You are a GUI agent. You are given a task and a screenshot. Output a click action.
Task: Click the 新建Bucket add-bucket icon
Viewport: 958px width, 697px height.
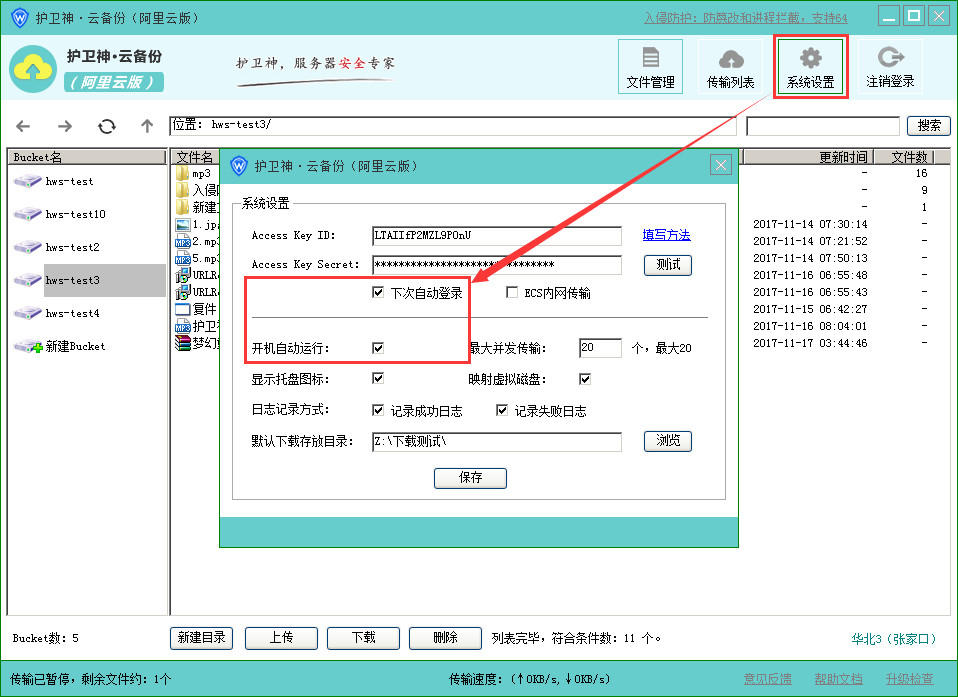click(27, 346)
